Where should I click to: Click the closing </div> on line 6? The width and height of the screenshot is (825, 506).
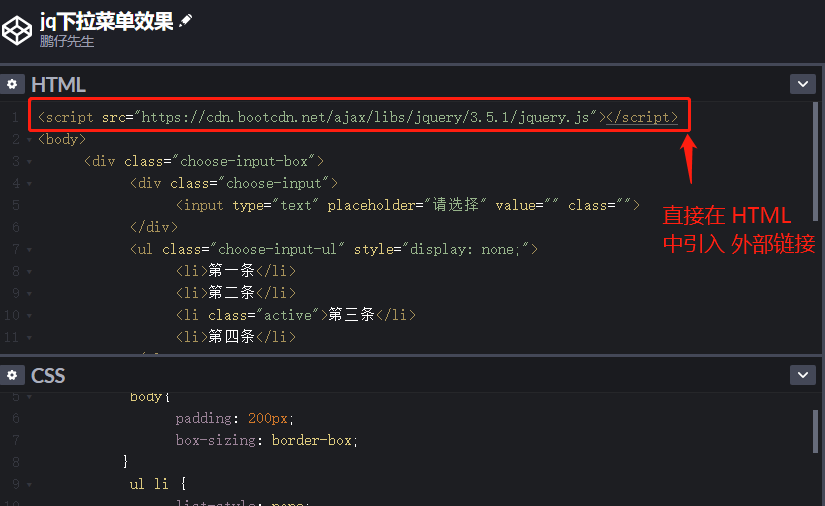point(154,227)
